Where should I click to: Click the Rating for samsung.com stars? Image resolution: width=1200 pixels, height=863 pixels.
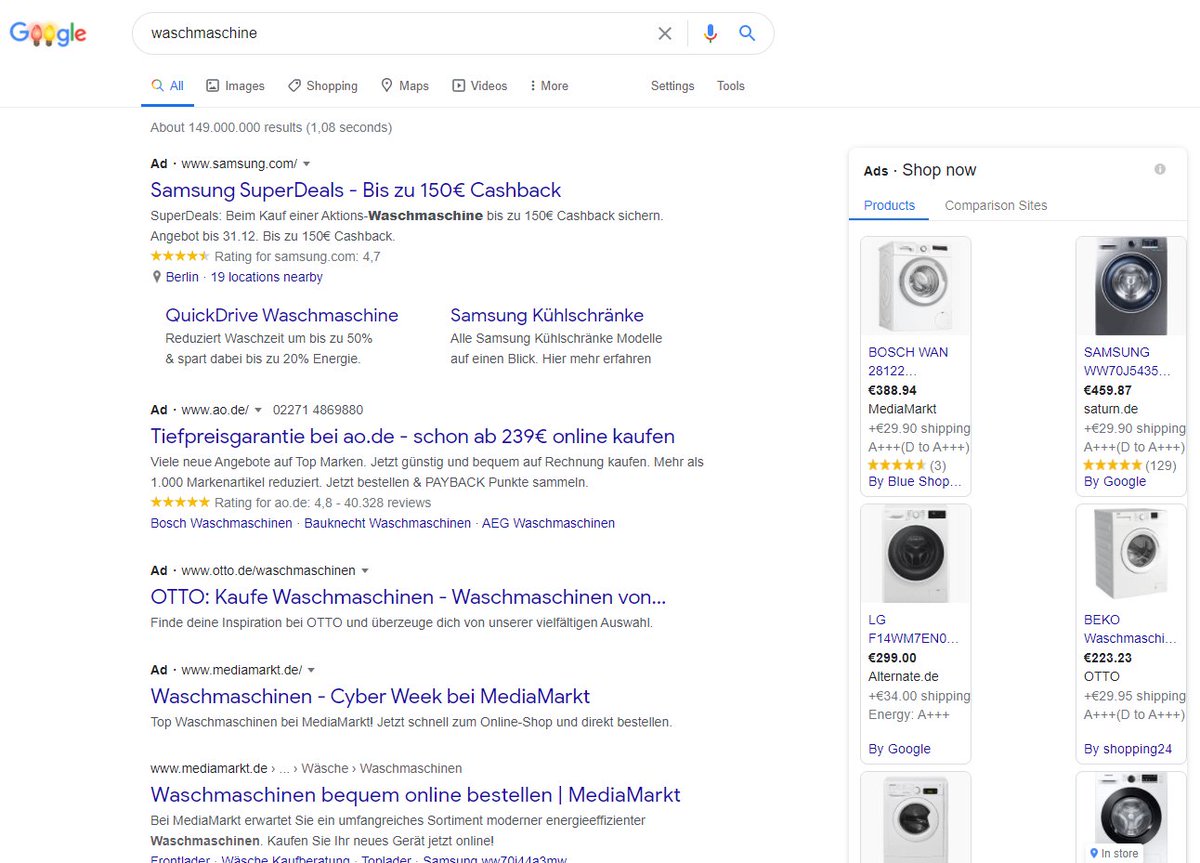[180, 257]
